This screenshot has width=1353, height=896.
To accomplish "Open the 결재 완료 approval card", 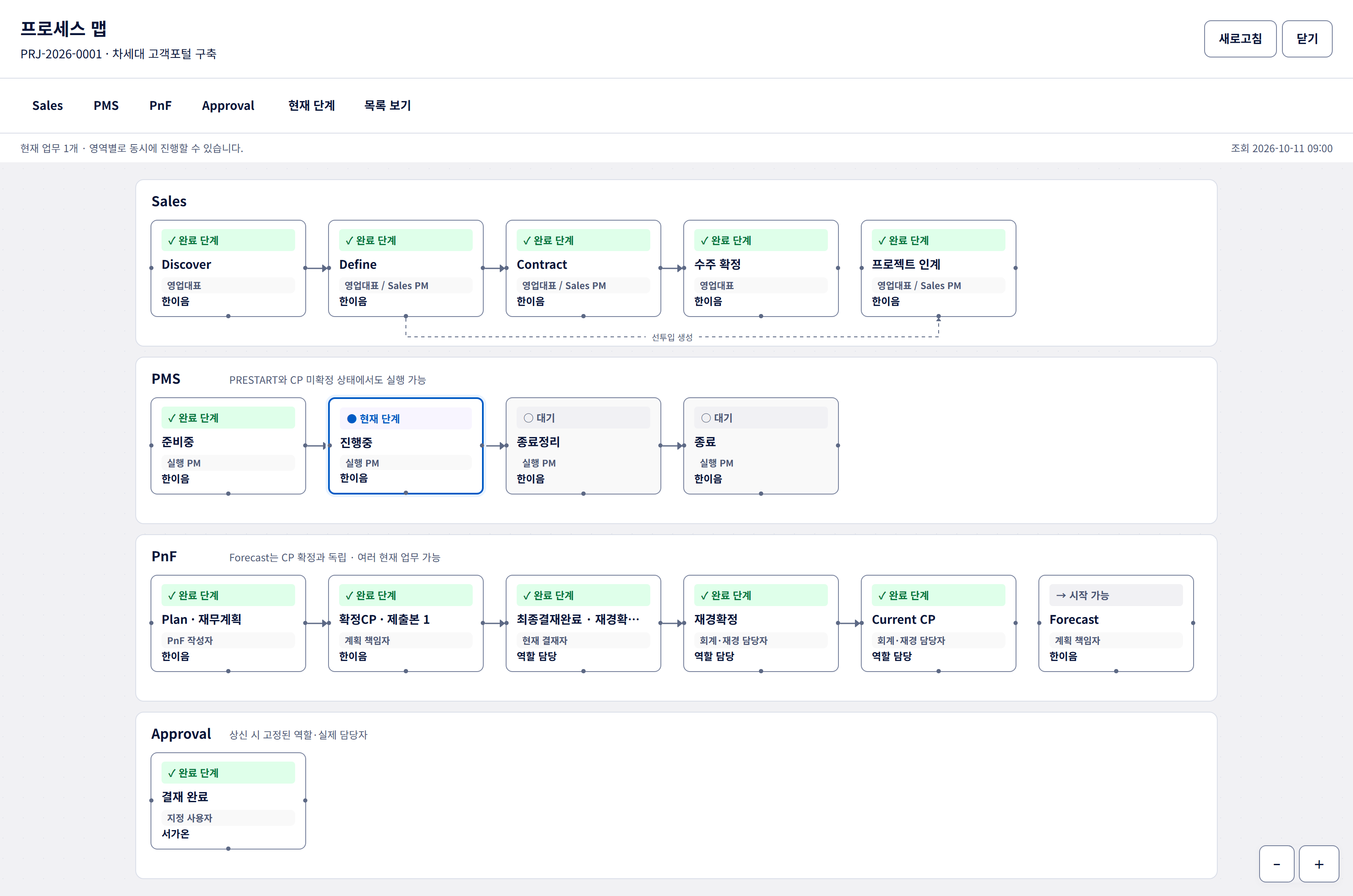I will (228, 800).
